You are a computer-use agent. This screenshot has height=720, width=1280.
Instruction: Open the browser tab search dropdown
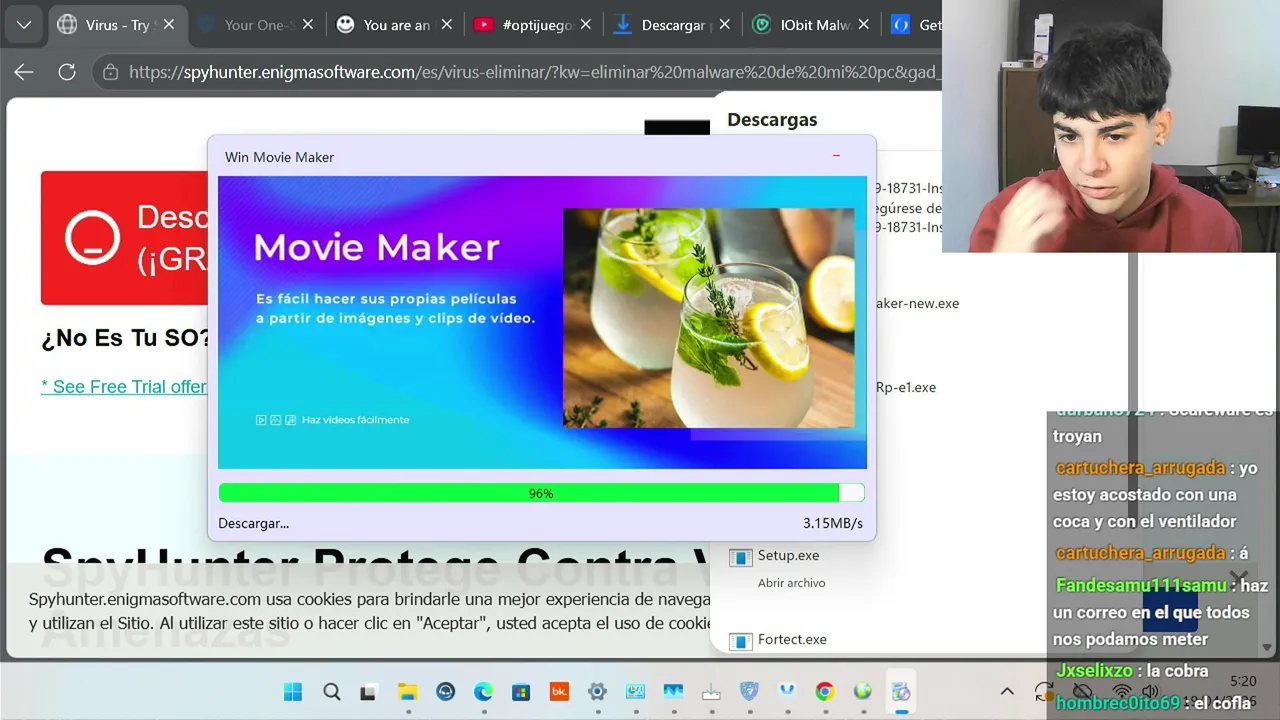click(x=24, y=25)
